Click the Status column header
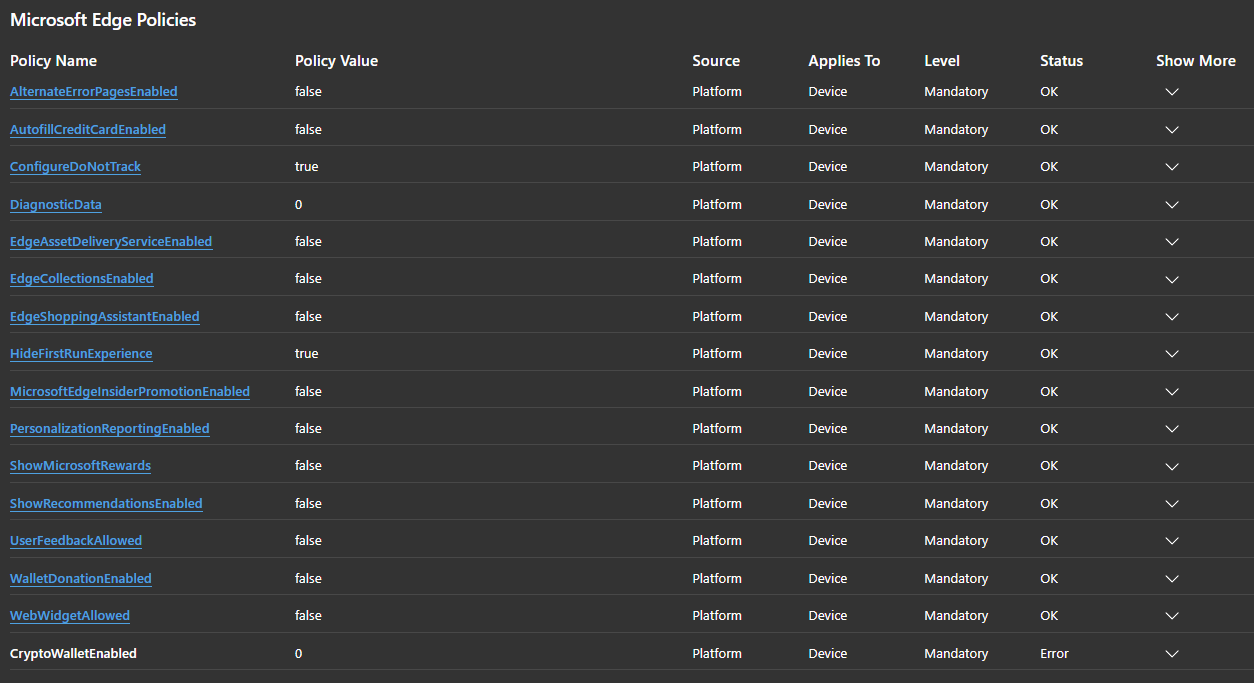1254x683 pixels. [x=1061, y=61]
